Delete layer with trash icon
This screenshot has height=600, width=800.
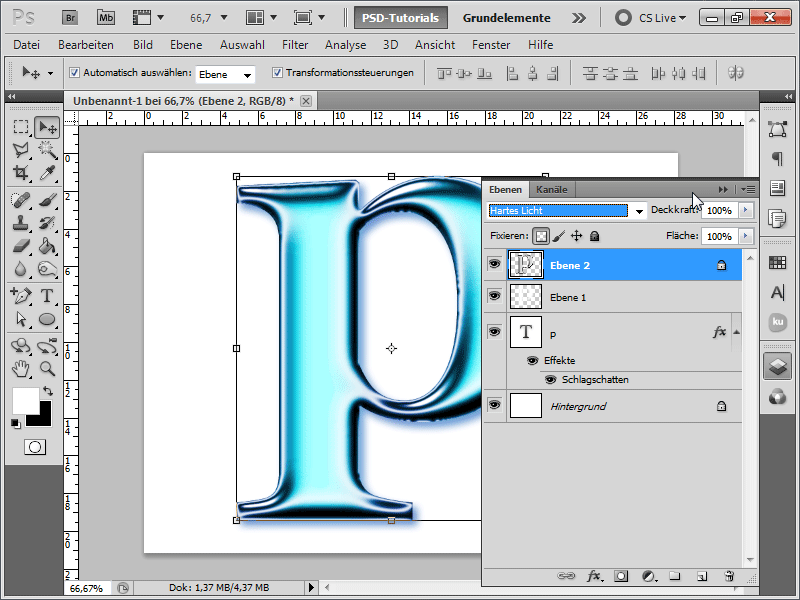(x=730, y=576)
